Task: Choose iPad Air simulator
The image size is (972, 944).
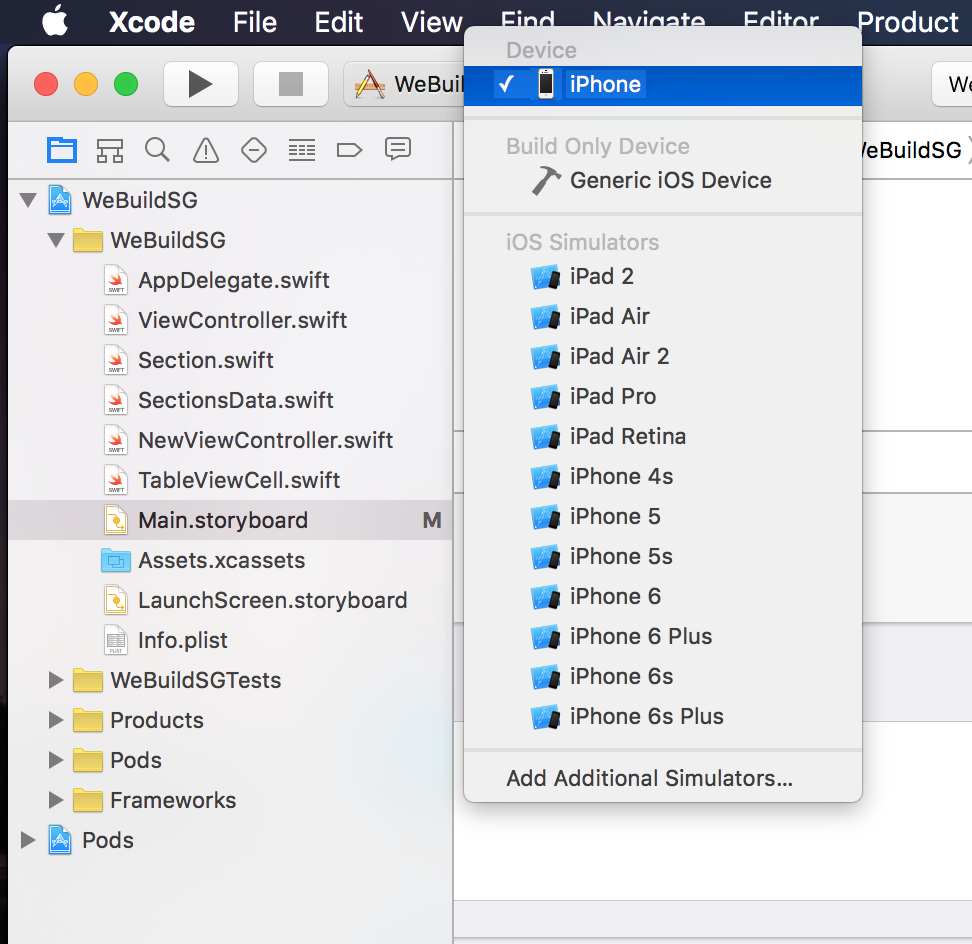Action: [663, 316]
